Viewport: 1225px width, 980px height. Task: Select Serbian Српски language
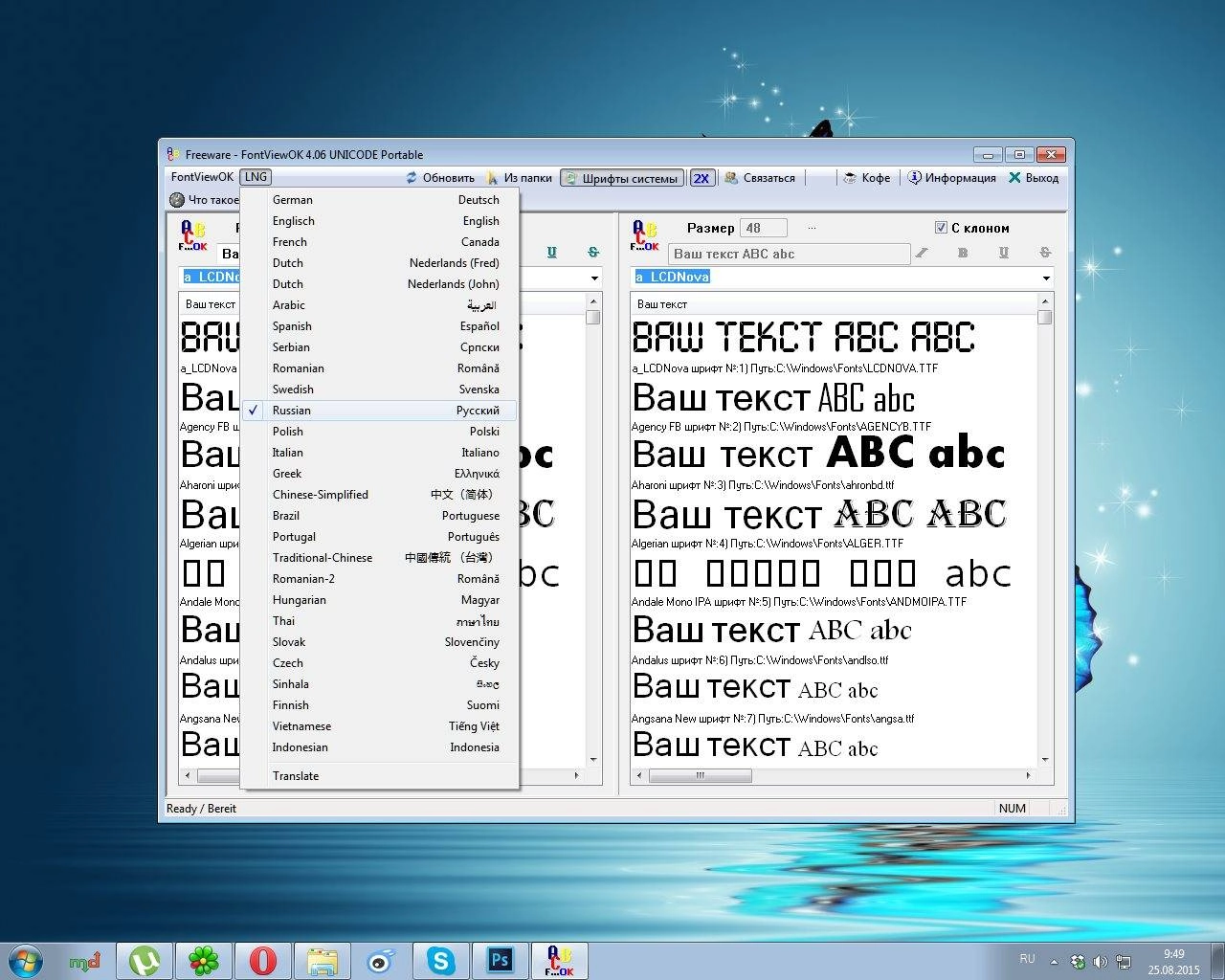pos(379,347)
